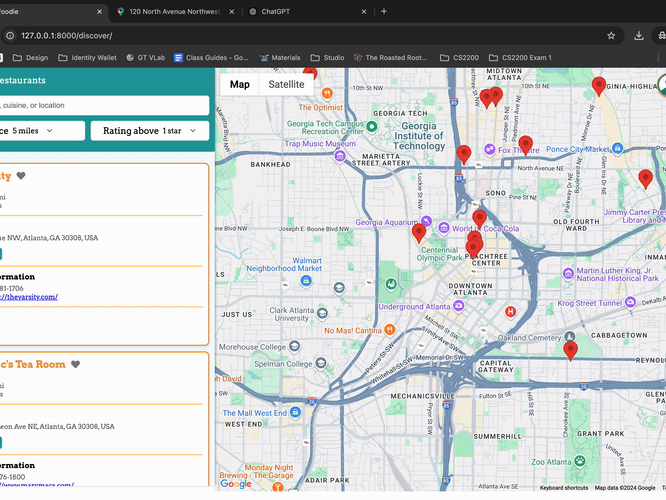Click Martin Luther King Jr. Park icon

tap(568, 274)
